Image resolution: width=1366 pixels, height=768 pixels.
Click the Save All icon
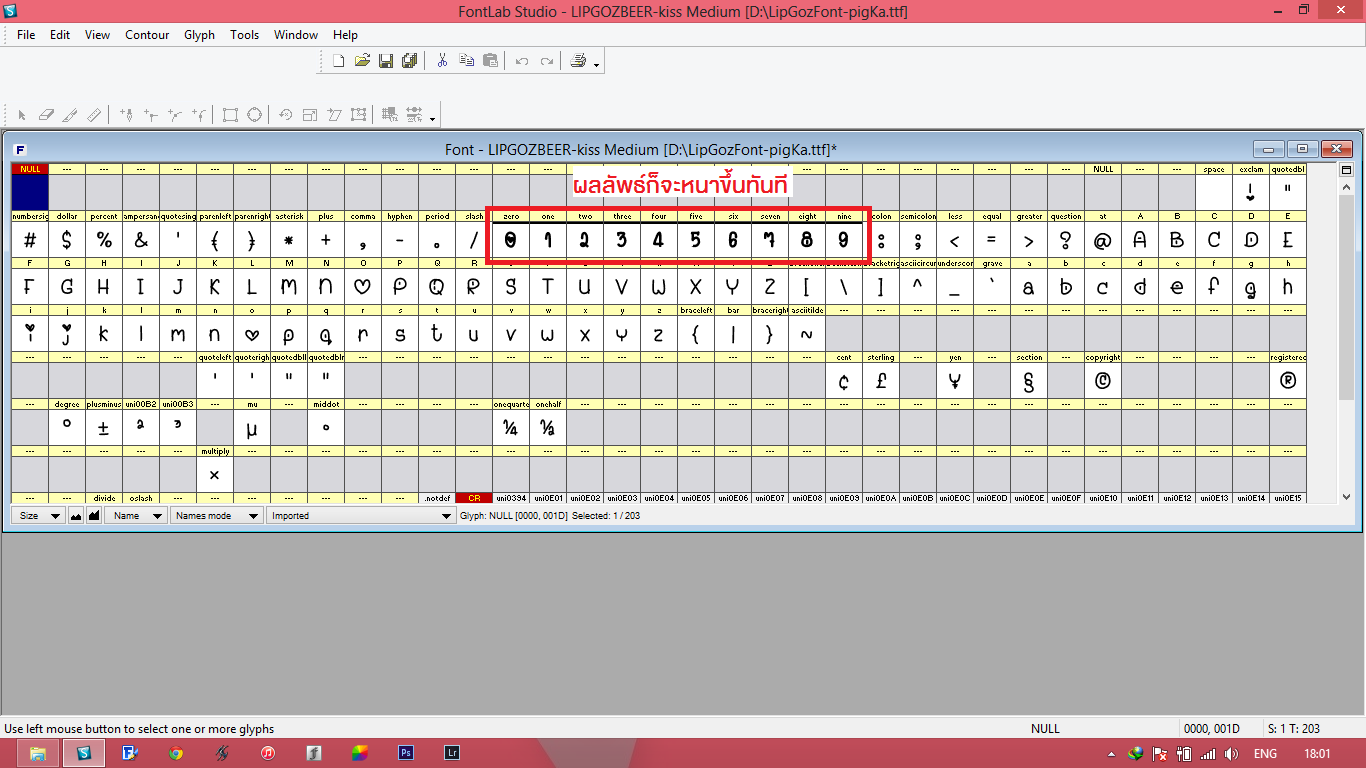[x=408, y=61]
